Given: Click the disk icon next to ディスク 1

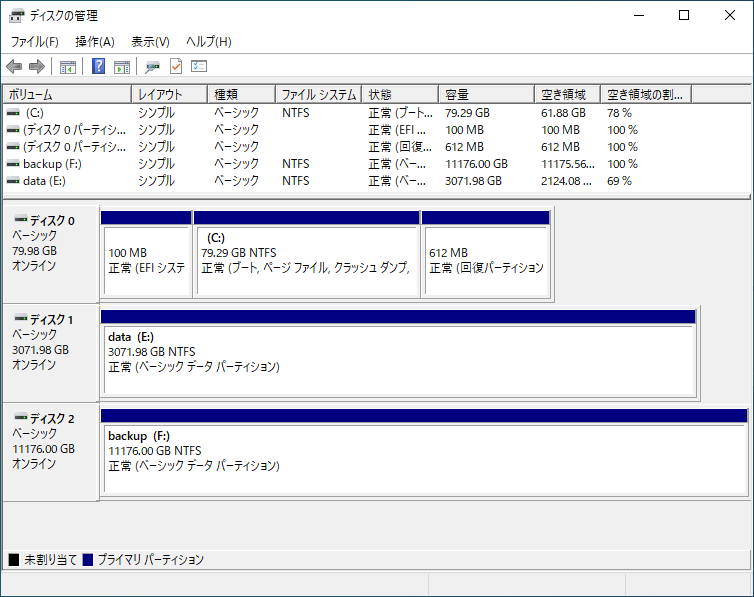Looking at the screenshot, I should (21, 318).
